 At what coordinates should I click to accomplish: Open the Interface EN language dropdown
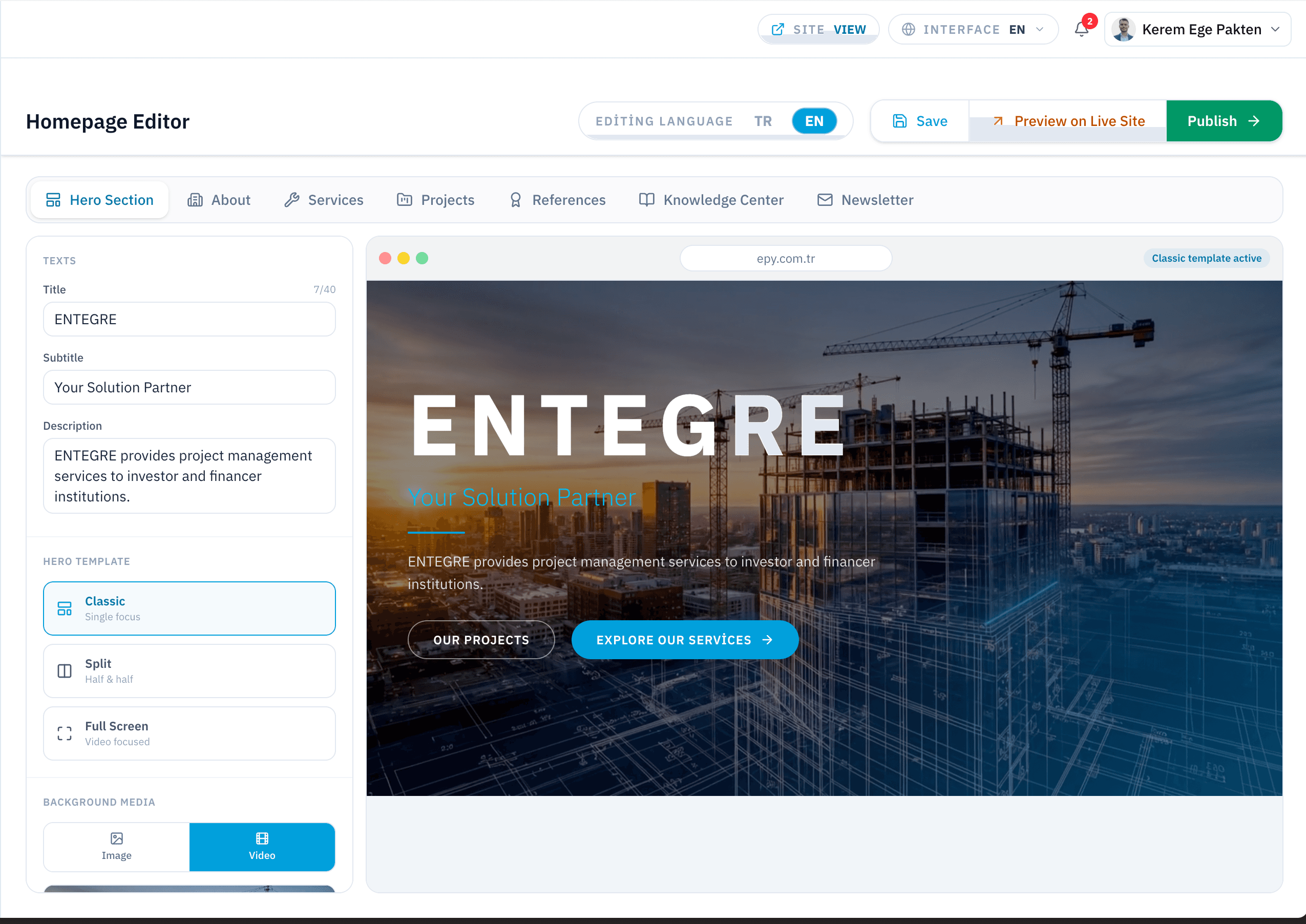pyautogui.click(x=973, y=29)
